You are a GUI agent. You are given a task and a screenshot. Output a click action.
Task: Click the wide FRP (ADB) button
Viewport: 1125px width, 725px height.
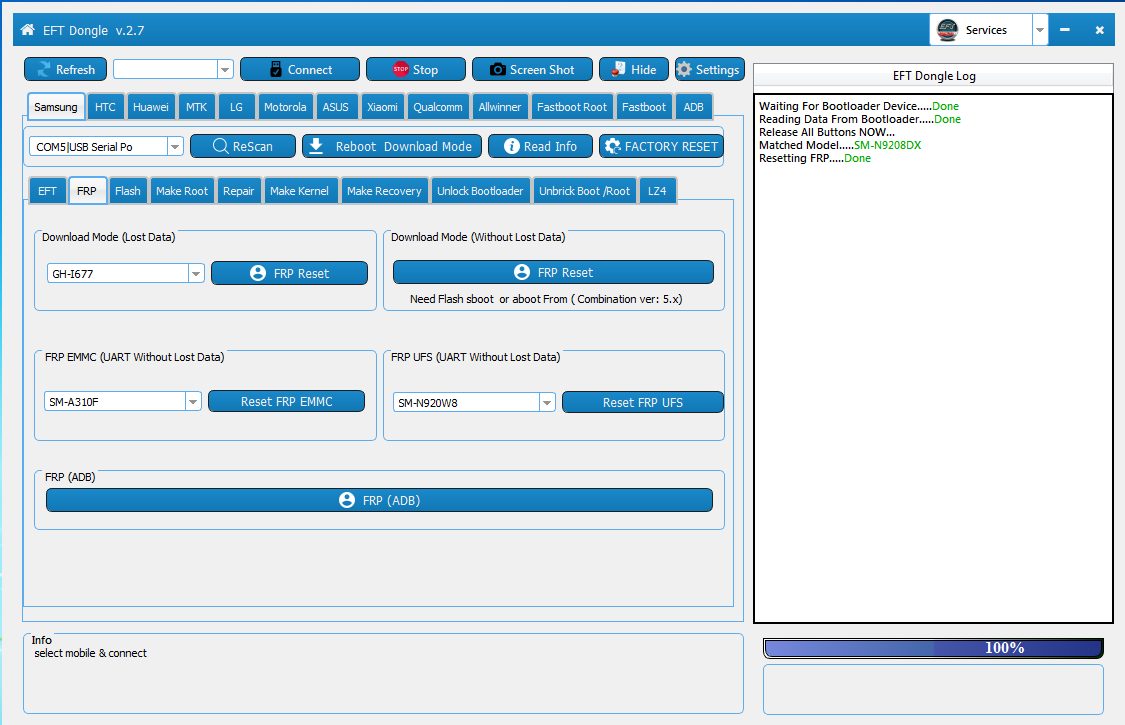(x=379, y=500)
